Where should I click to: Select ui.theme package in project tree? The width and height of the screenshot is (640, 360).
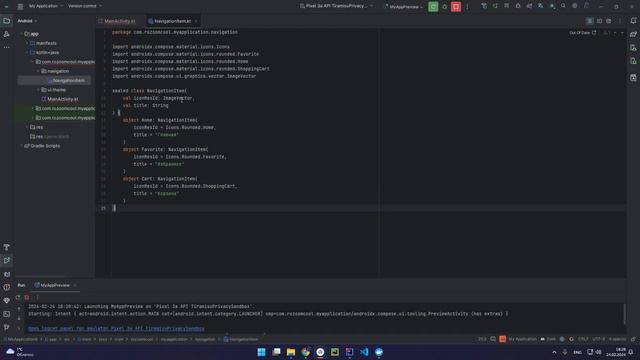point(53,90)
